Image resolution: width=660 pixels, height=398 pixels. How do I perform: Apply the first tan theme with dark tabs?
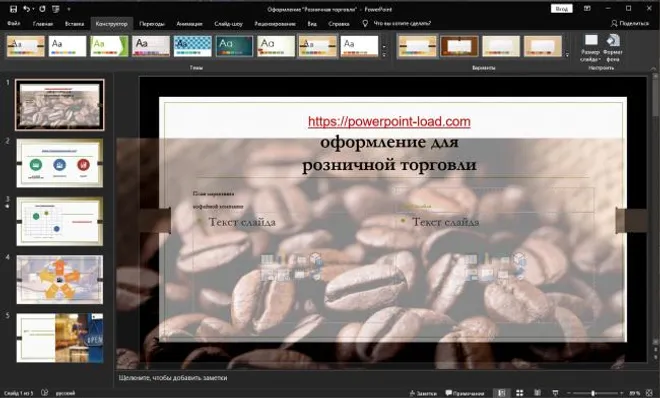(x=26, y=46)
